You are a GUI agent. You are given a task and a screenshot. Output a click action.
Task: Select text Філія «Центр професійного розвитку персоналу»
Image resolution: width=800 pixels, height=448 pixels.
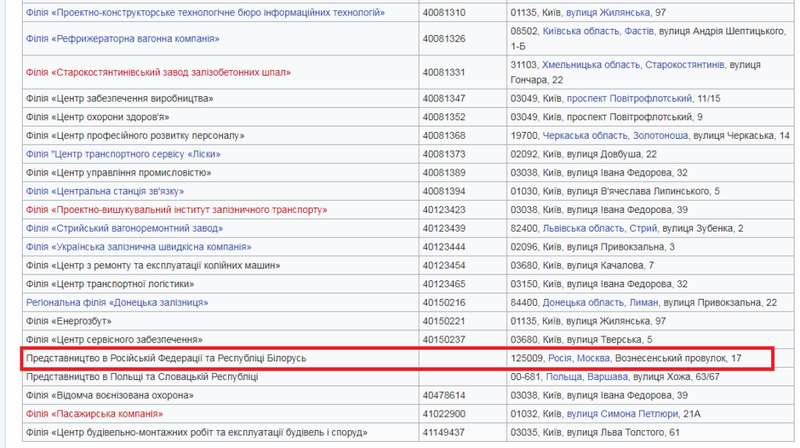click(135, 135)
